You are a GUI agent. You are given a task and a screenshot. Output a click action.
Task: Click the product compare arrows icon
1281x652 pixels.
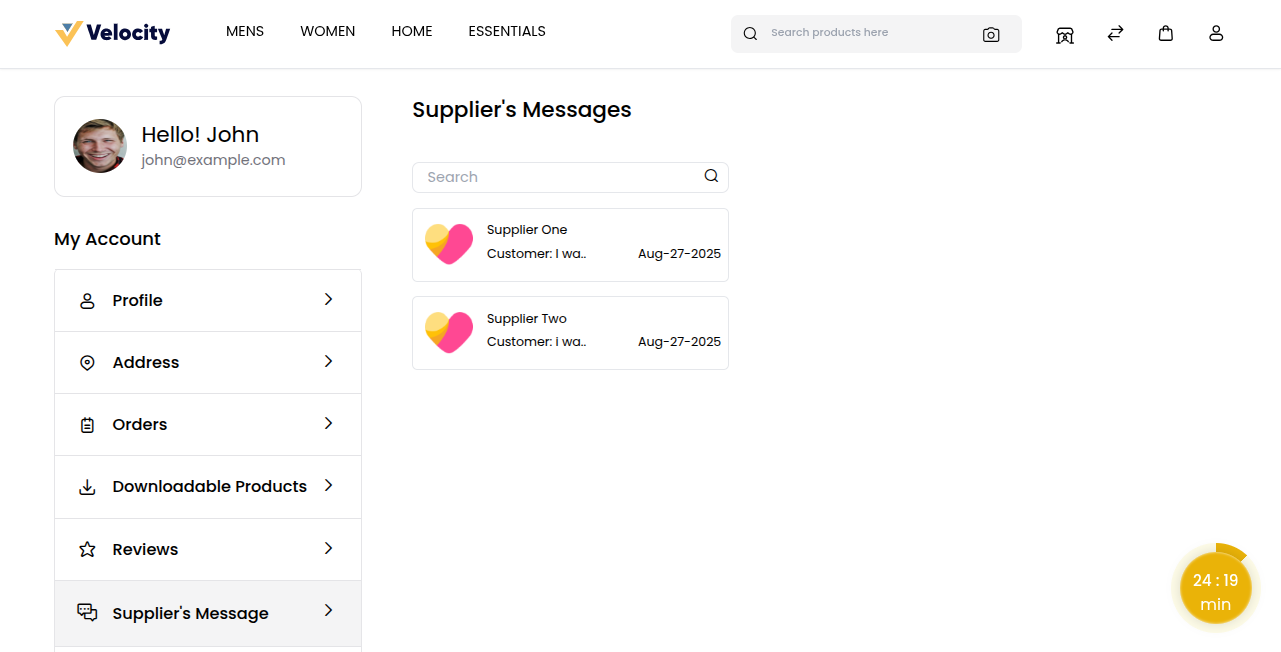pyautogui.click(x=1115, y=33)
